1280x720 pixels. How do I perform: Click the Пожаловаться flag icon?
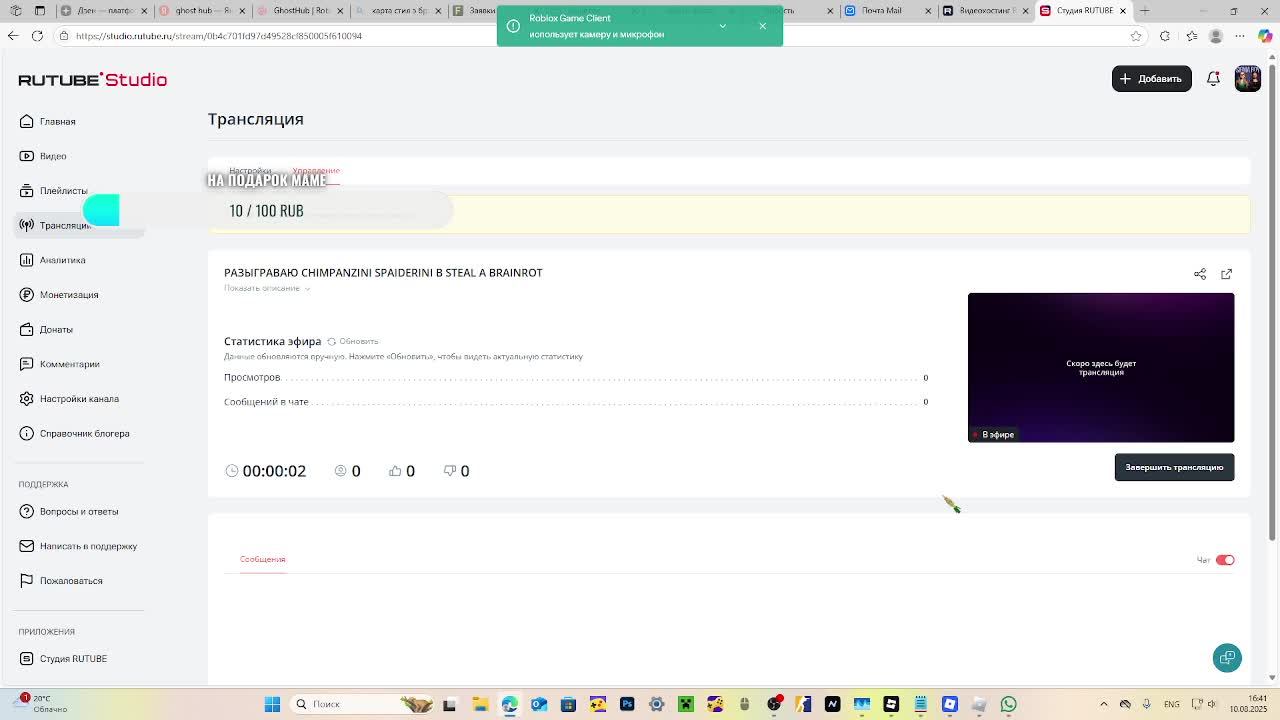(x=27, y=581)
